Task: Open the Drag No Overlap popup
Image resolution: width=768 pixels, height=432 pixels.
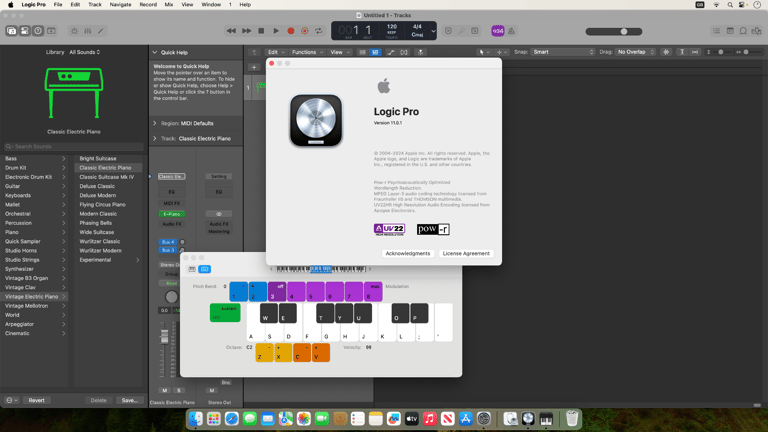Action: click(635, 52)
